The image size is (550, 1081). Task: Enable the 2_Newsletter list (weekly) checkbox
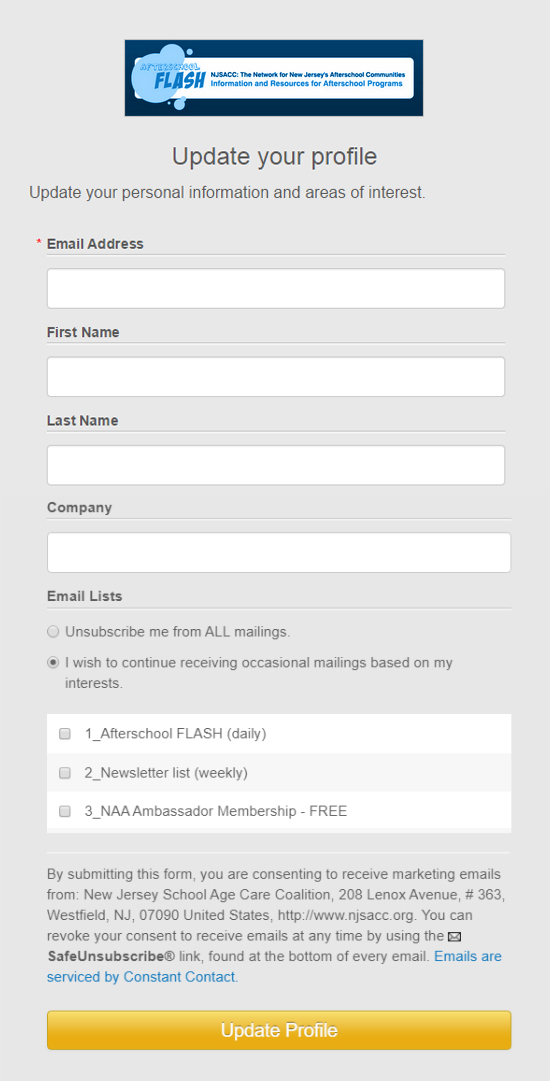[65, 774]
